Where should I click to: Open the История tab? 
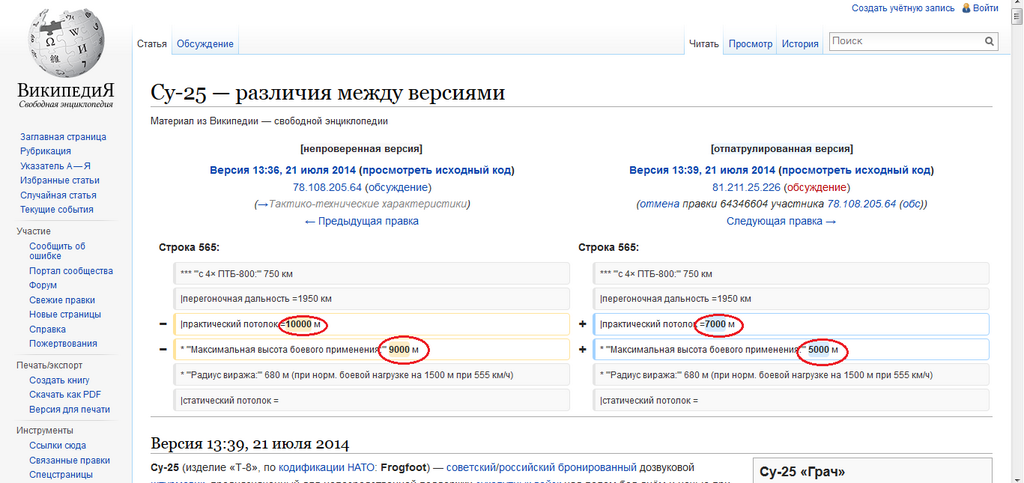pyautogui.click(x=800, y=44)
